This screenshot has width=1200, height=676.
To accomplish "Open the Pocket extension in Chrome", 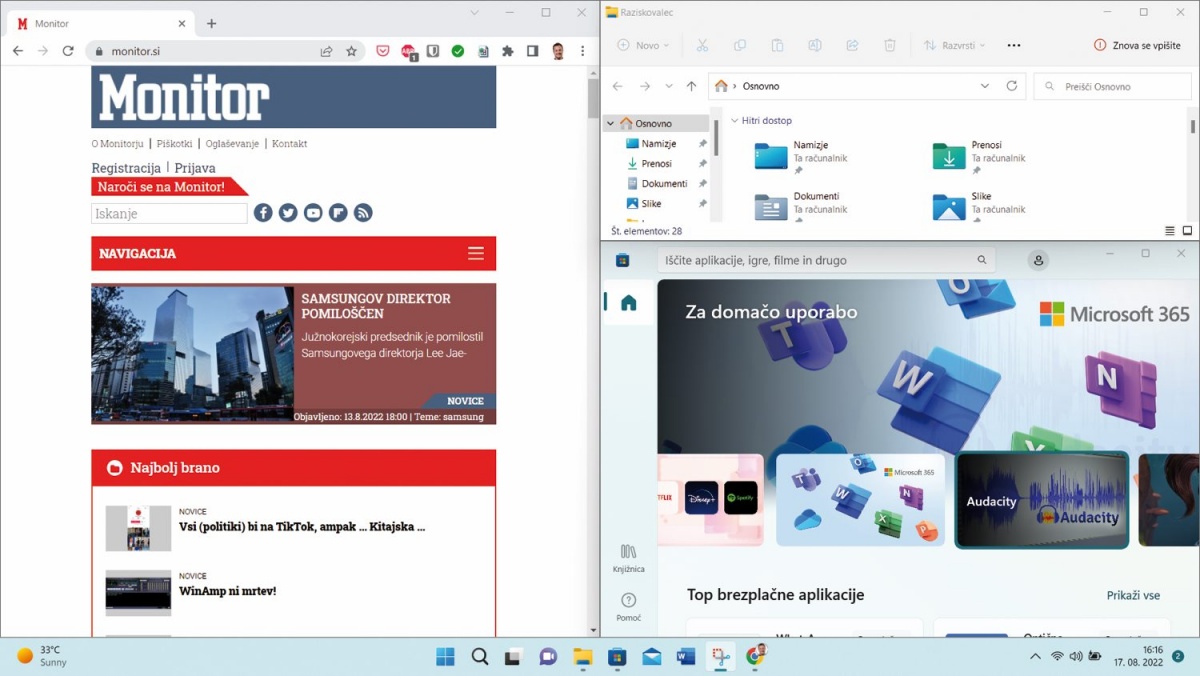I will point(383,51).
